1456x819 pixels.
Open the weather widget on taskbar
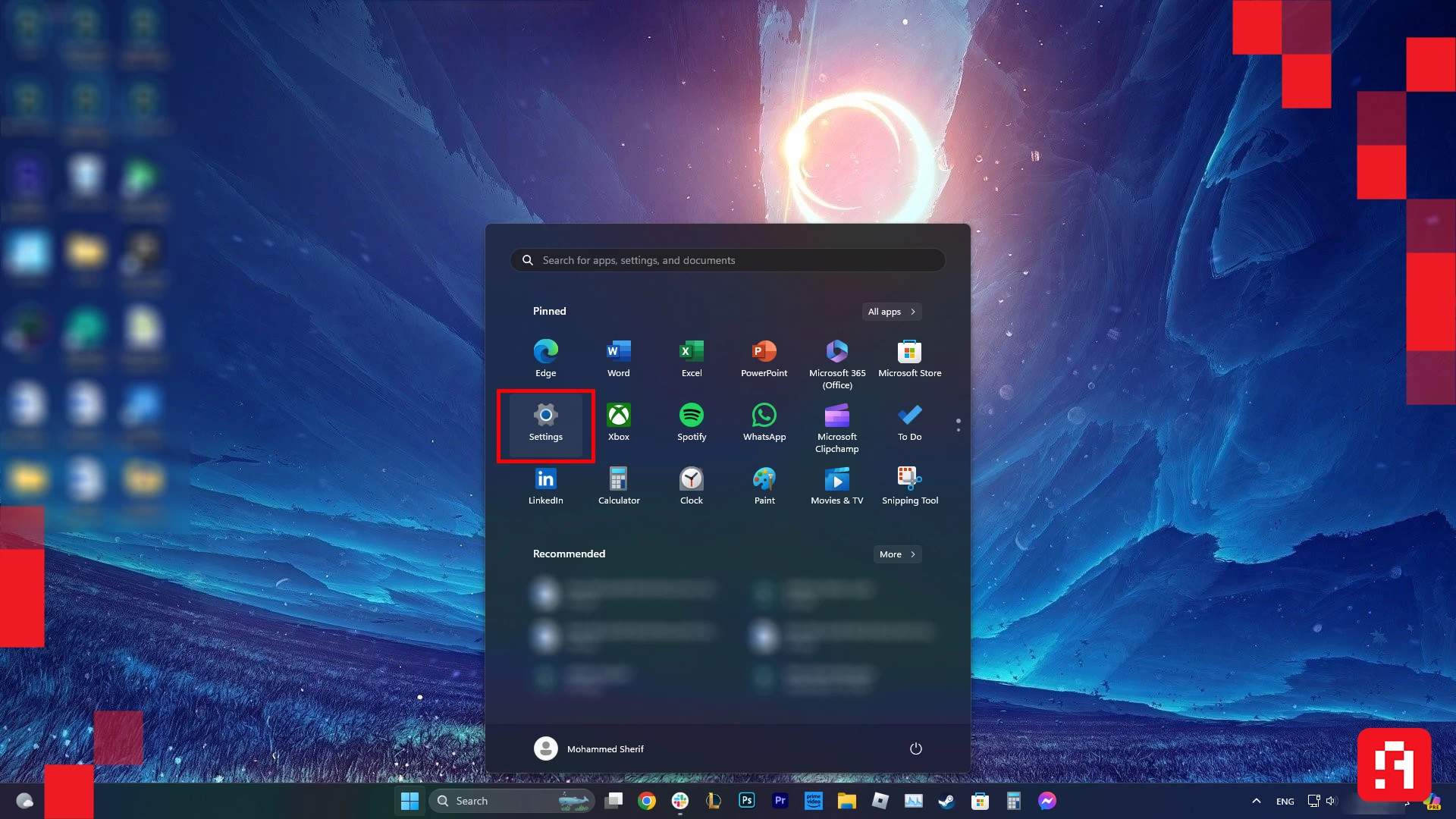click(24, 801)
